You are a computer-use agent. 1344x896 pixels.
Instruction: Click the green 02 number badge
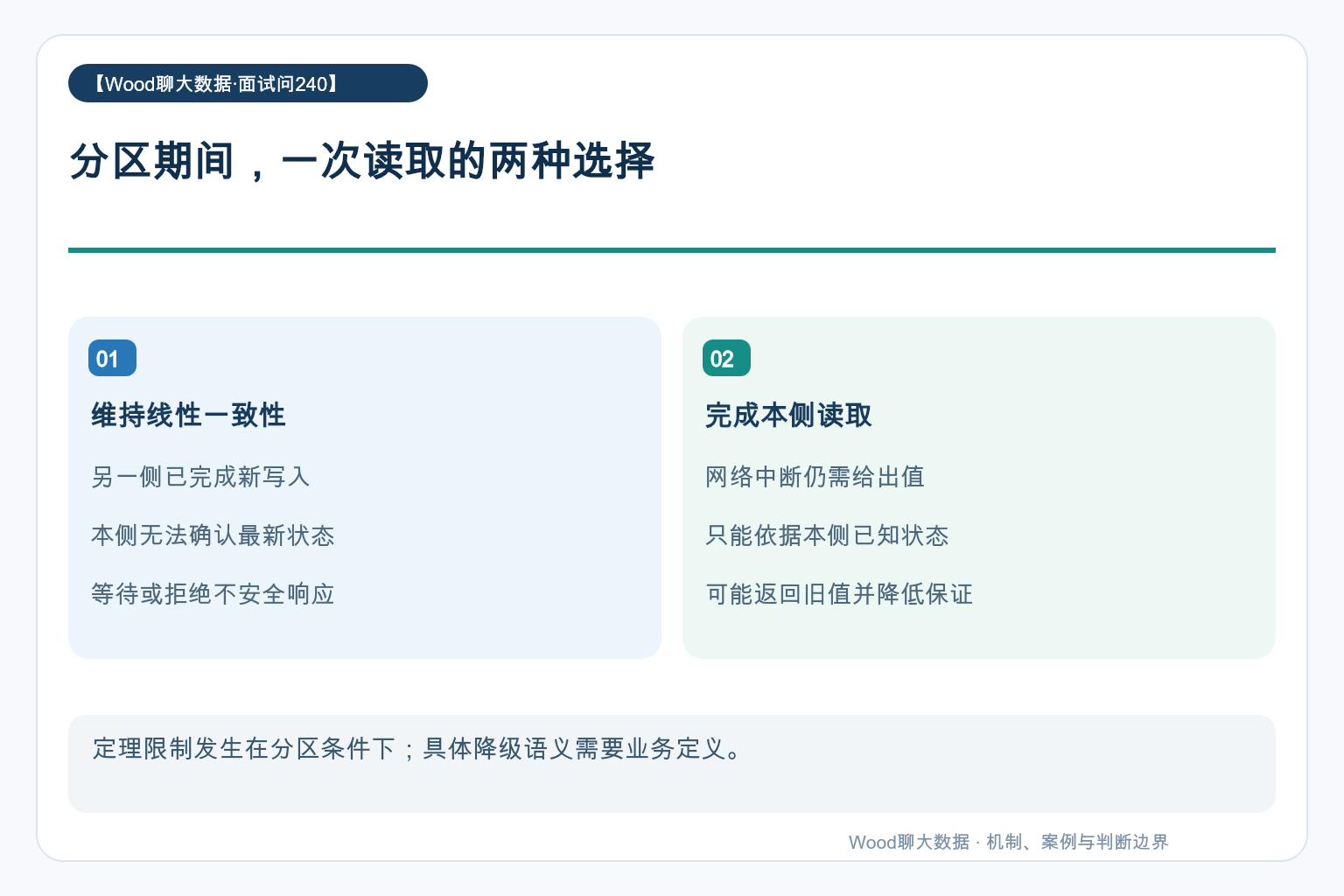click(x=726, y=358)
